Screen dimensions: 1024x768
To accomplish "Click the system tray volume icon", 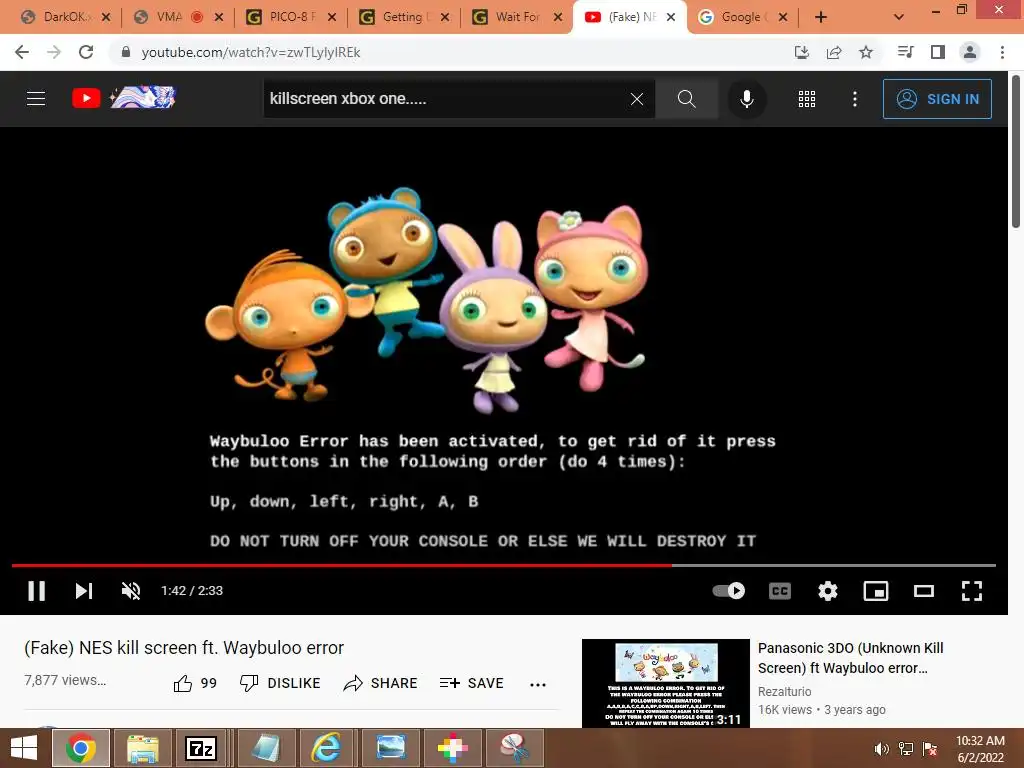I will pos(881,748).
